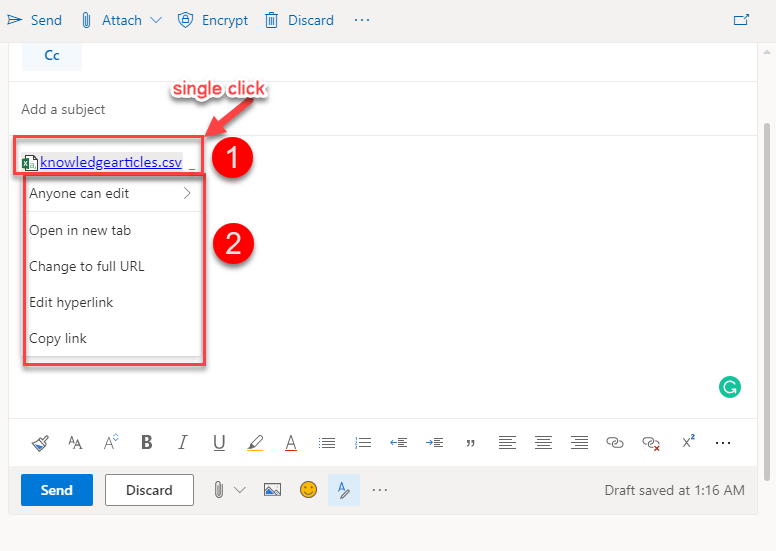
Task: Insert an emoji using the smiley icon
Action: [309, 490]
